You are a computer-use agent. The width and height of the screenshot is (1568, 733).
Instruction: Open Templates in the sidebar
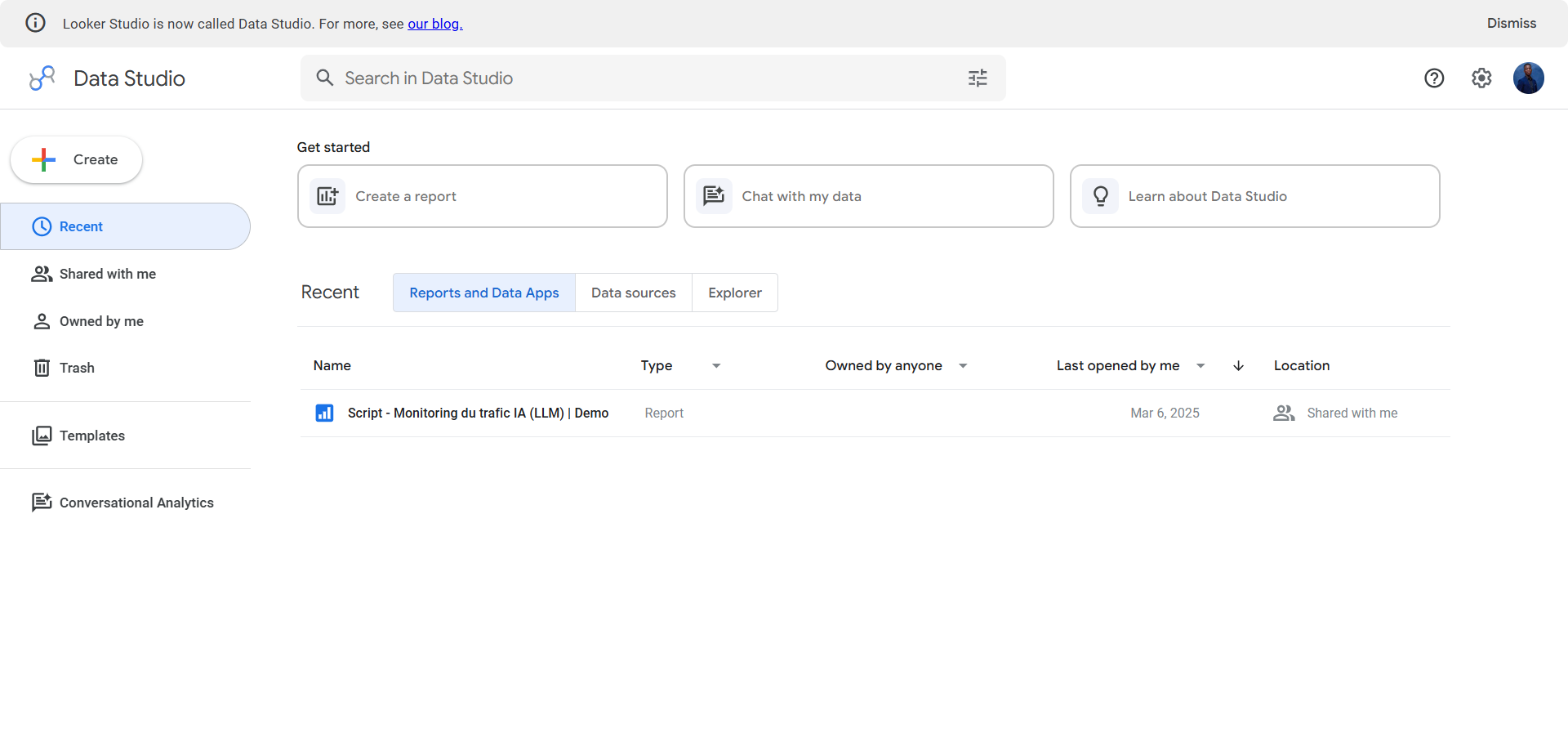pos(125,436)
